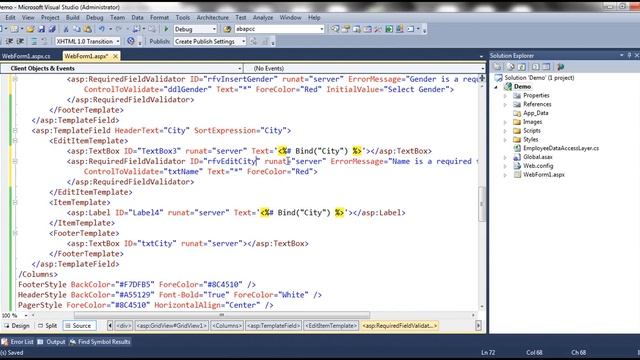The width and height of the screenshot is (640, 360).
Task: Switch to the WebForm1.aspx.cs tab
Action: click(x=27, y=56)
